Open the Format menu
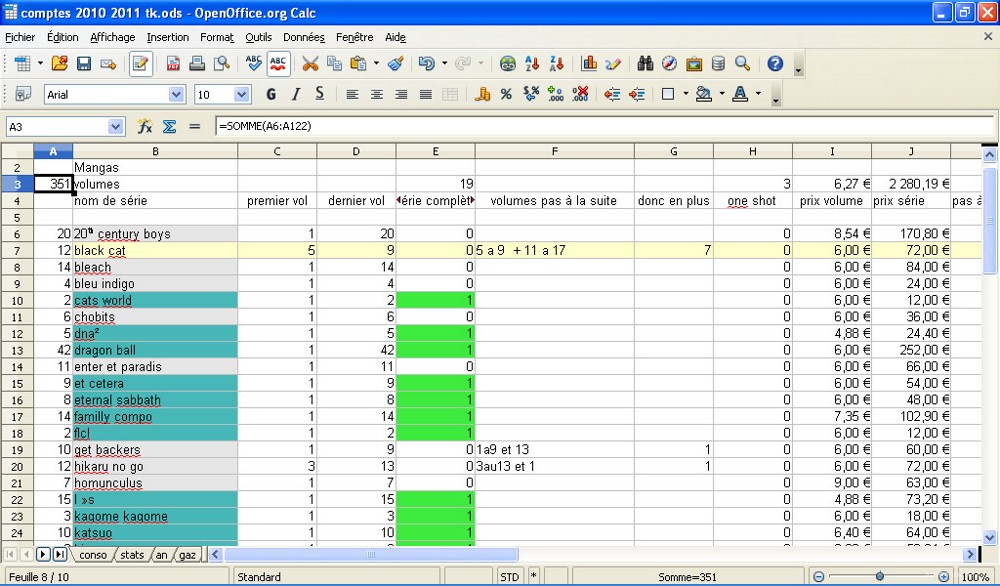This screenshot has width=1000, height=586. tap(217, 38)
